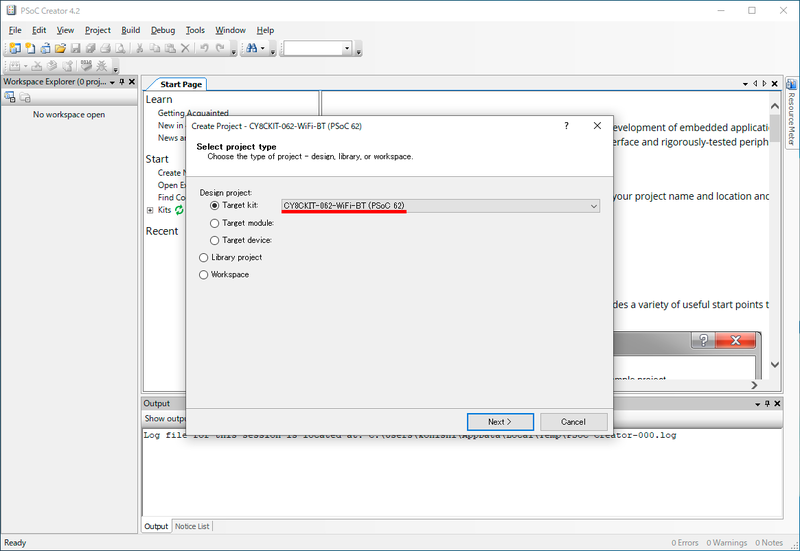Screen dimensions: 800x551
Task: Click the second Workspace Explorer view icon
Action: click(25, 97)
